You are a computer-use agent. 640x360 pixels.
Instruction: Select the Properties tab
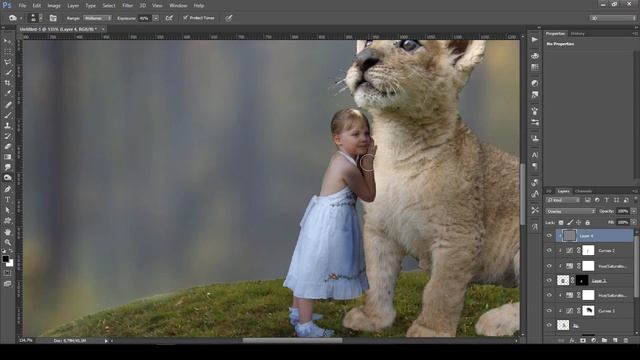tap(556, 33)
